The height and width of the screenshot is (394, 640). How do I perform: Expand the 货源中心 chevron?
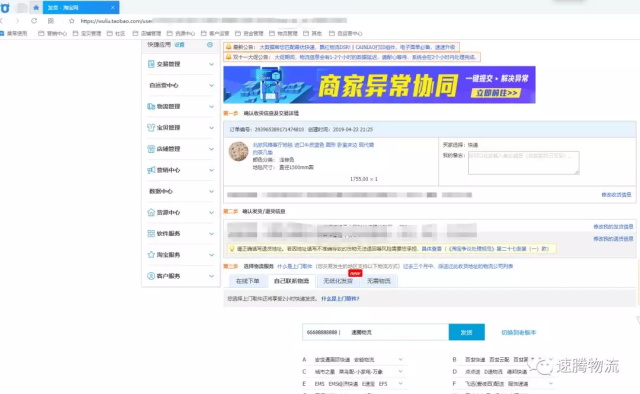211,212
